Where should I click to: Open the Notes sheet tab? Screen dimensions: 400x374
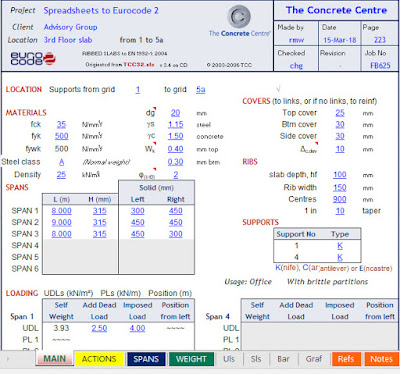[381, 359]
